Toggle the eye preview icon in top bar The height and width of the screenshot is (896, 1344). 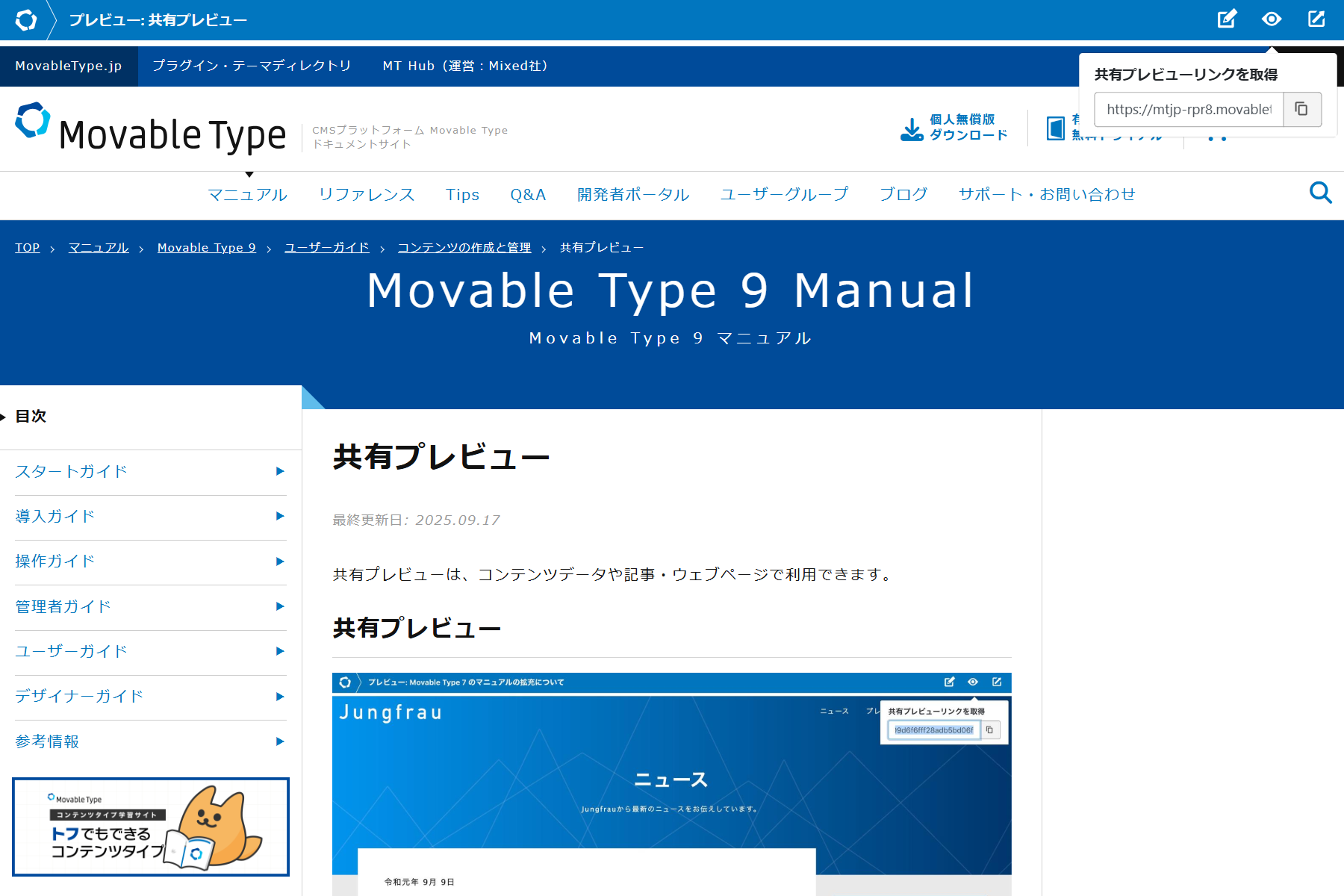coord(1272,20)
